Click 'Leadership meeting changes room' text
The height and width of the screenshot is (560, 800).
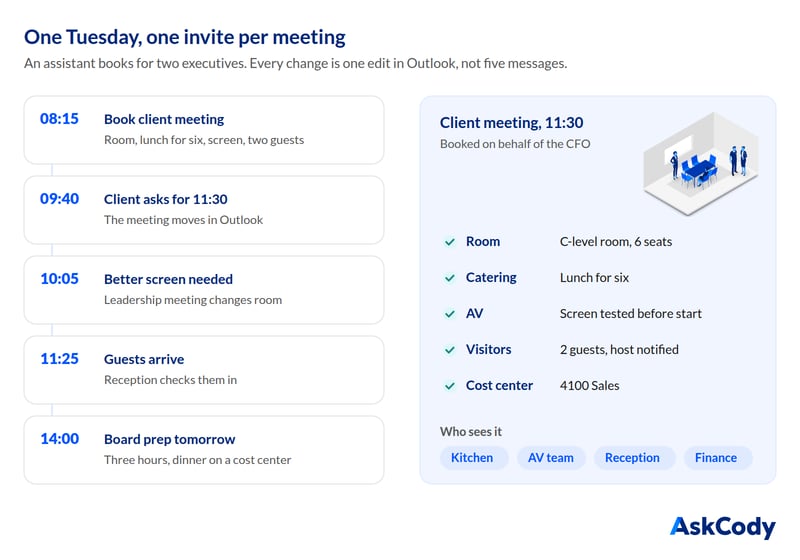click(192, 300)
